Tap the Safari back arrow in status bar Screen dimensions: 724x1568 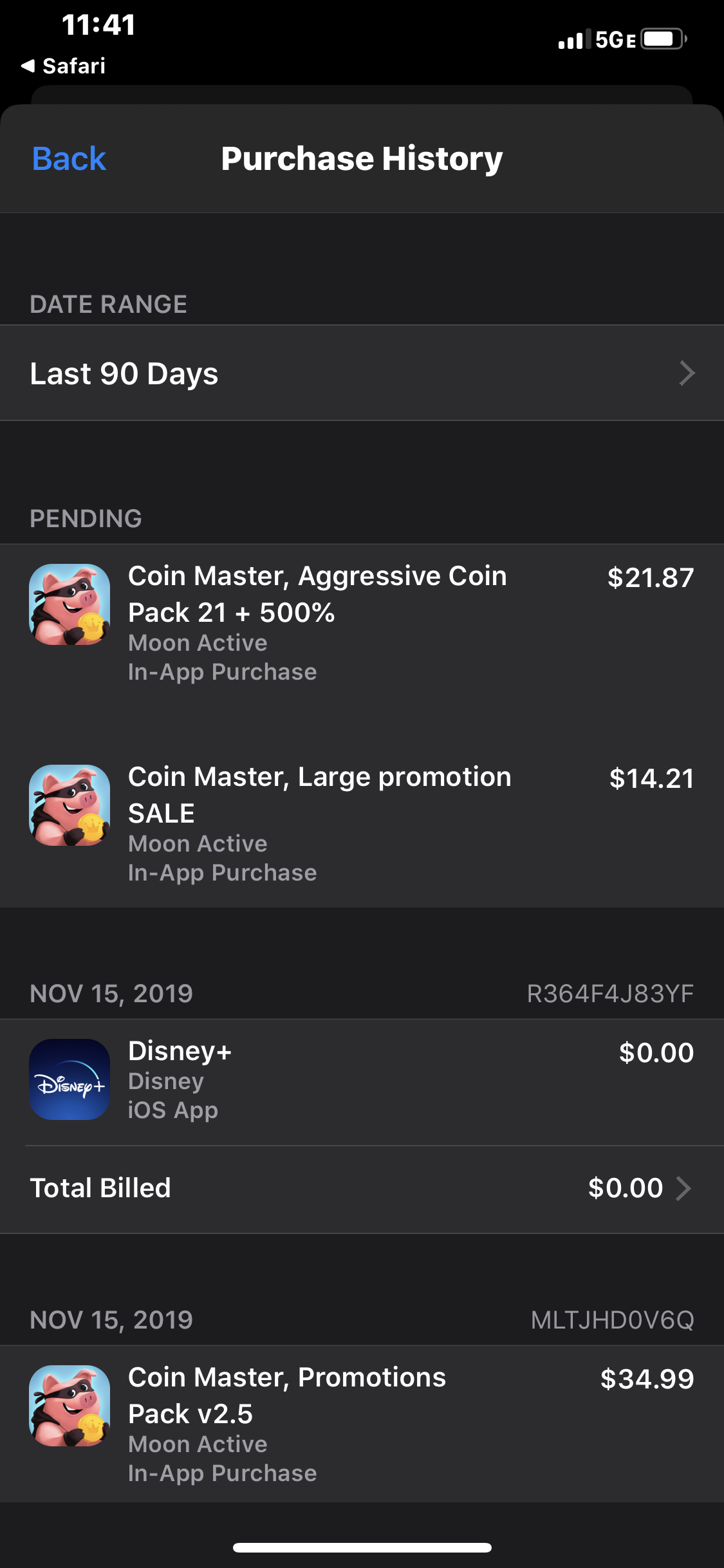click(28, 66)
